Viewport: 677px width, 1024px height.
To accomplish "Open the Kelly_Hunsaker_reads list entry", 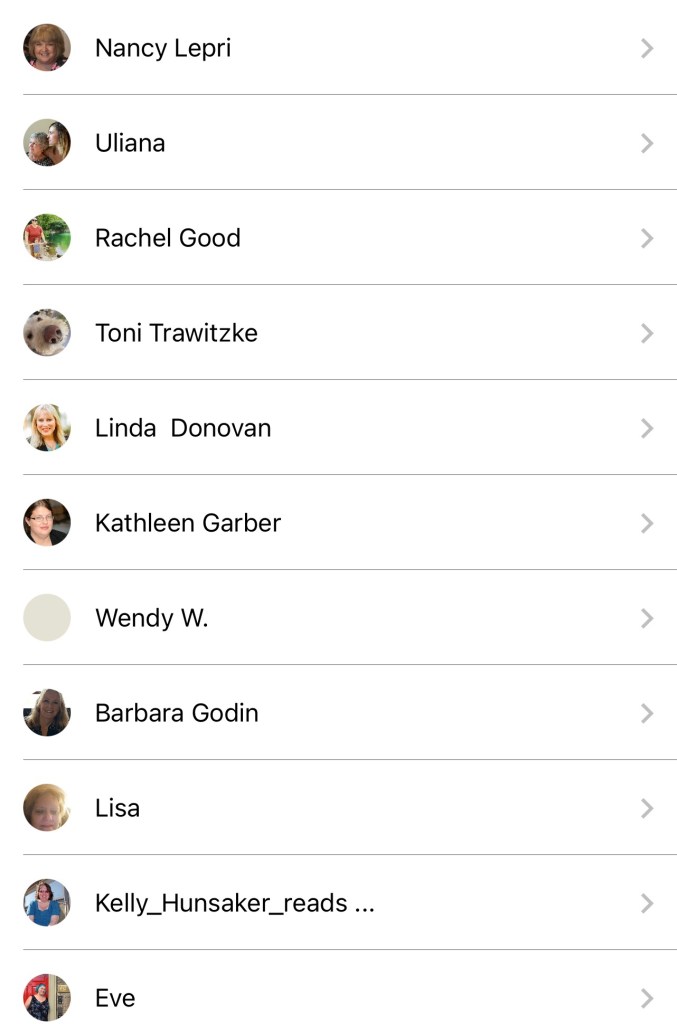I will [x=234, y=903].
